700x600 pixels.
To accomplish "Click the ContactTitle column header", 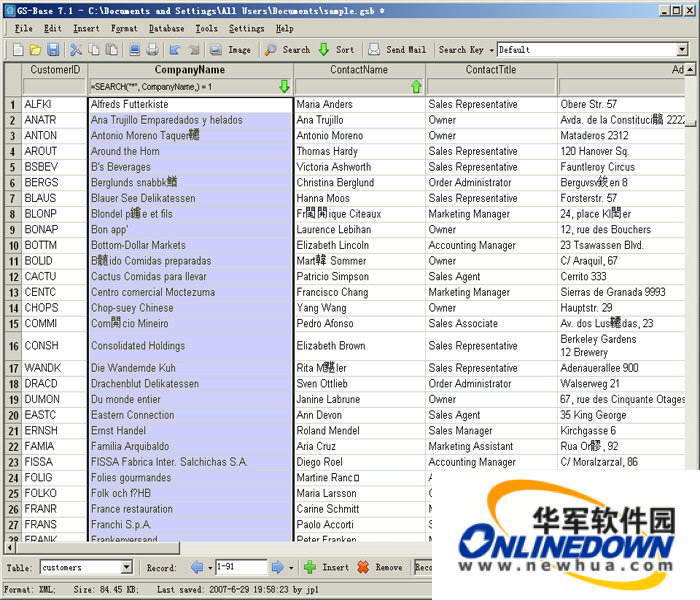I will pos(491,70).
